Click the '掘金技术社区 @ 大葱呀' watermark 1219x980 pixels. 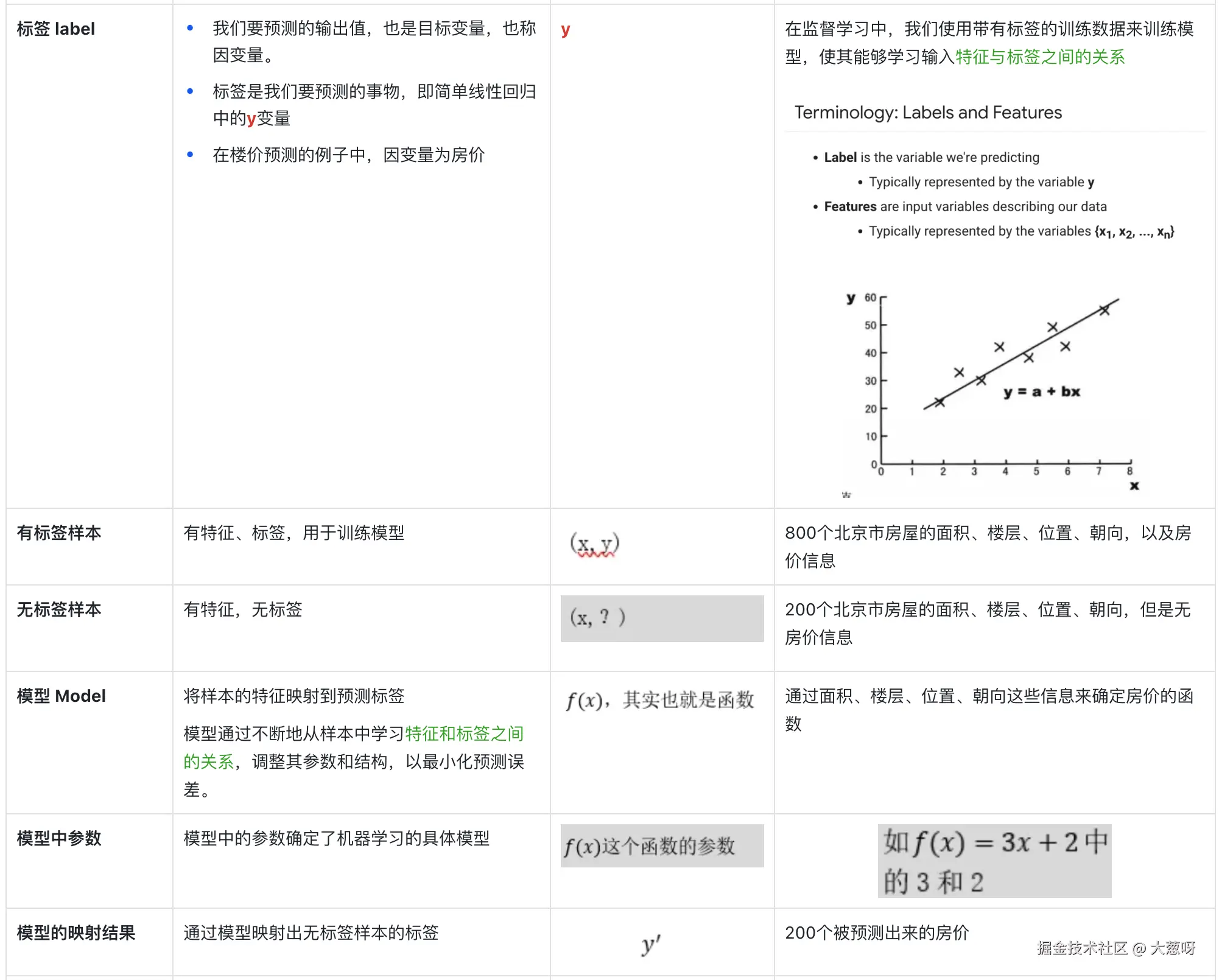1115,948
